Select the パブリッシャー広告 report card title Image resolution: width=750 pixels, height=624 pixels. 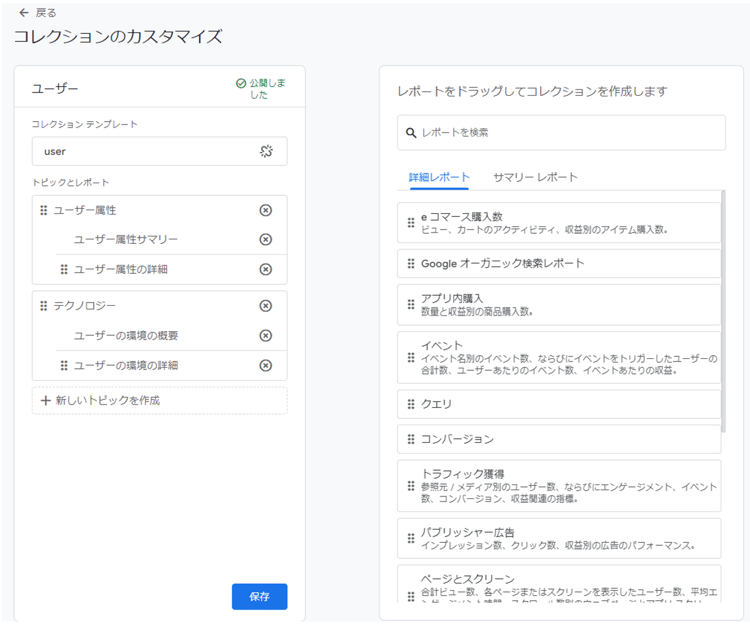[x=467, y=533]
